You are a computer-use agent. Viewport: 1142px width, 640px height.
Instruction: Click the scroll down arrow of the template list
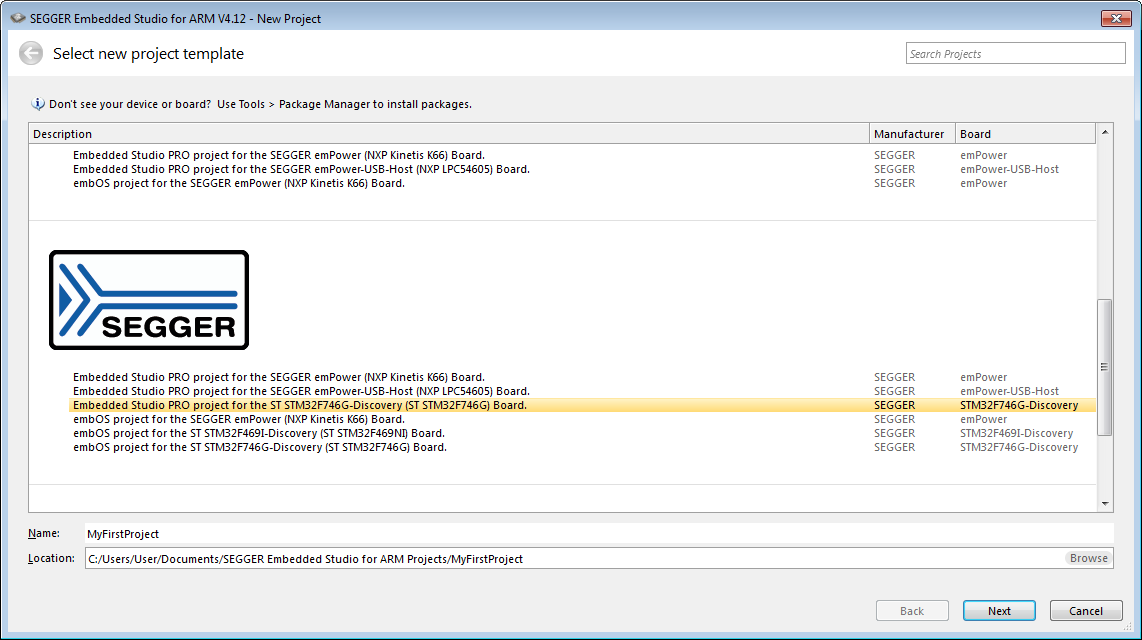tap(1105, 504)
